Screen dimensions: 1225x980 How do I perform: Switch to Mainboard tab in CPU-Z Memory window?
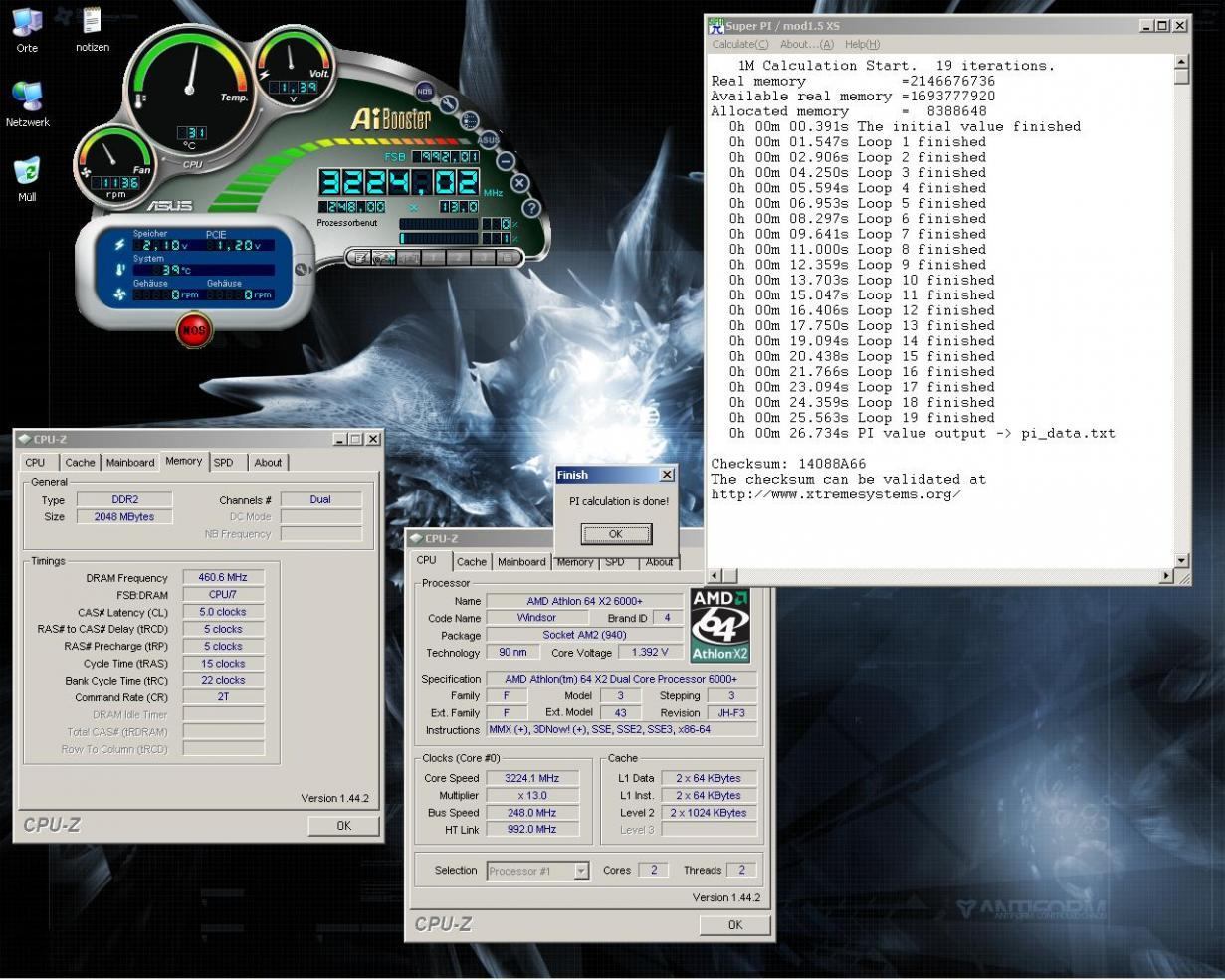[130, 462]
